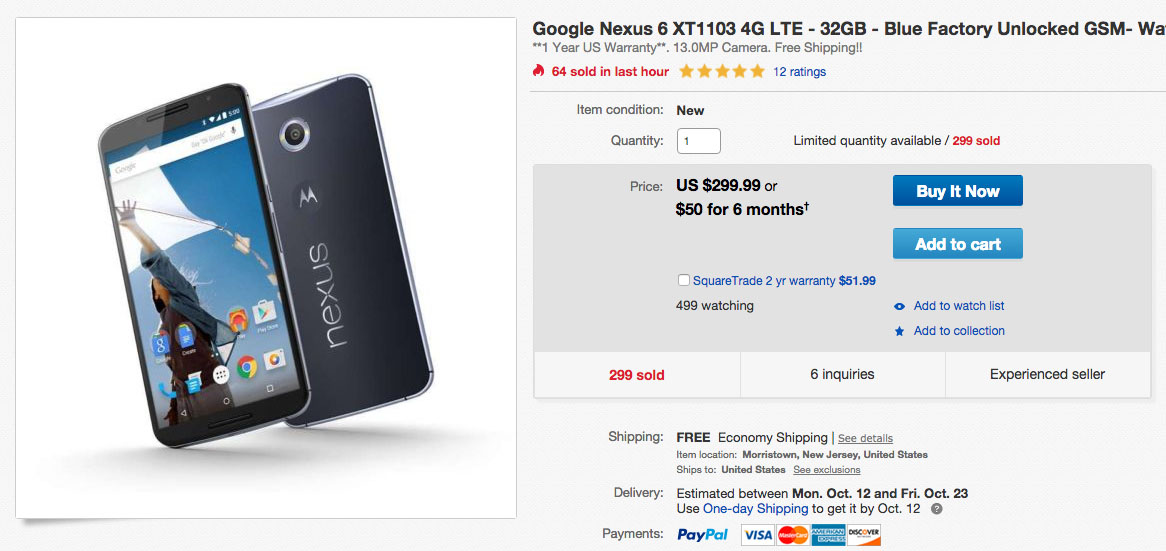Click the American Express card icon

[828, 535]
